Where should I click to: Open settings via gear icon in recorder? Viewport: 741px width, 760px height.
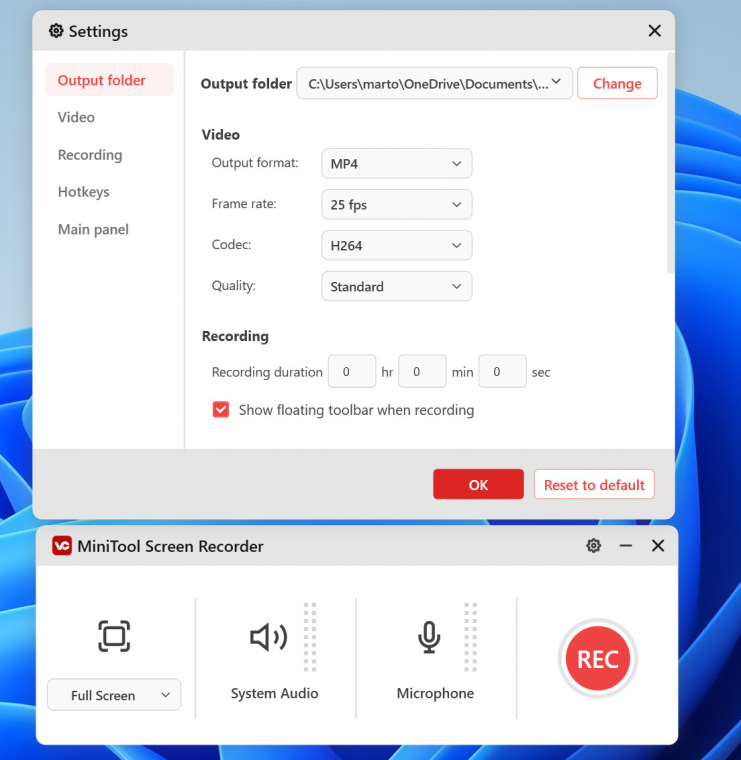(x=594, y=546)
